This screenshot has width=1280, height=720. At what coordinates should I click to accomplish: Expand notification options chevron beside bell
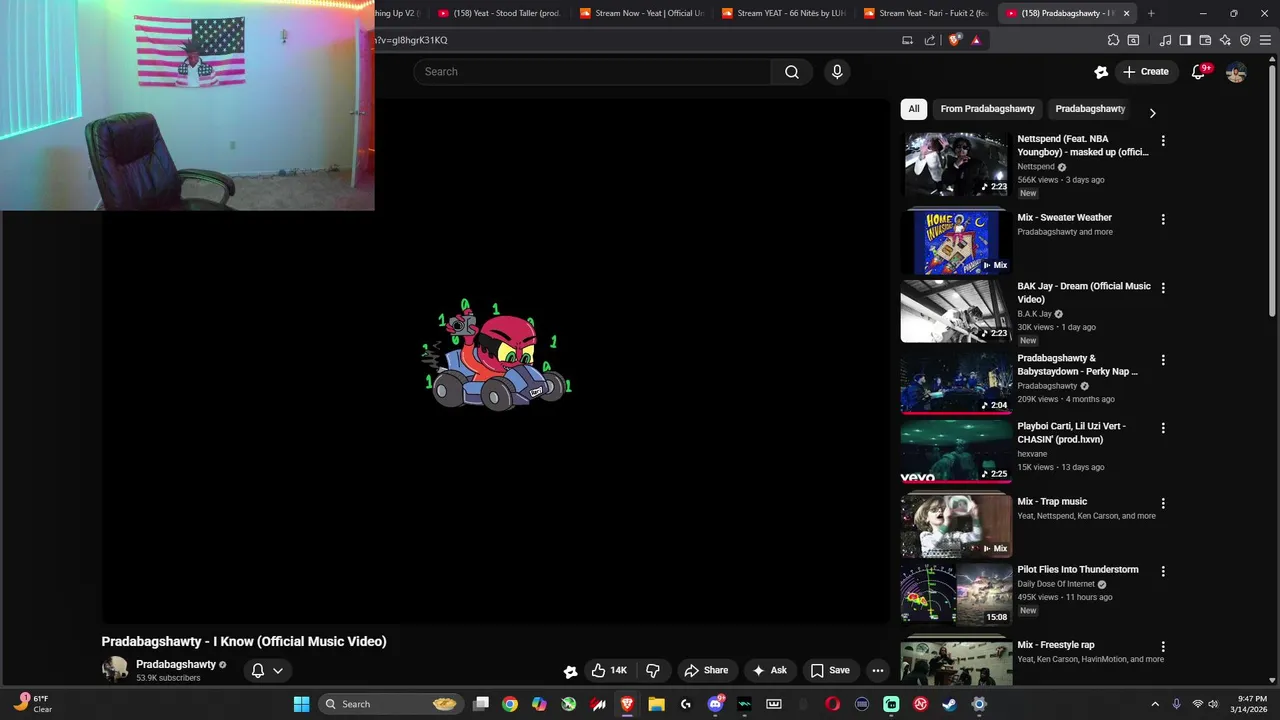[x=278, y=670]
